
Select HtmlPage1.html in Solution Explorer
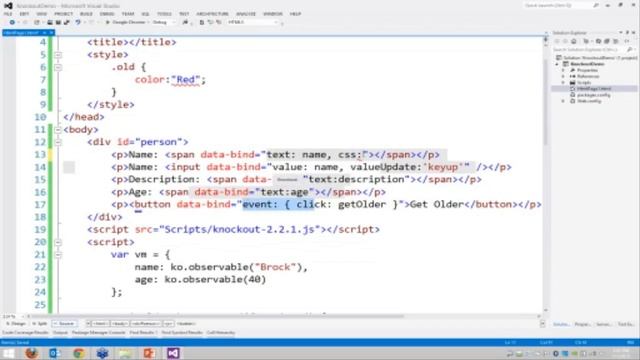[x=594, y=89]
